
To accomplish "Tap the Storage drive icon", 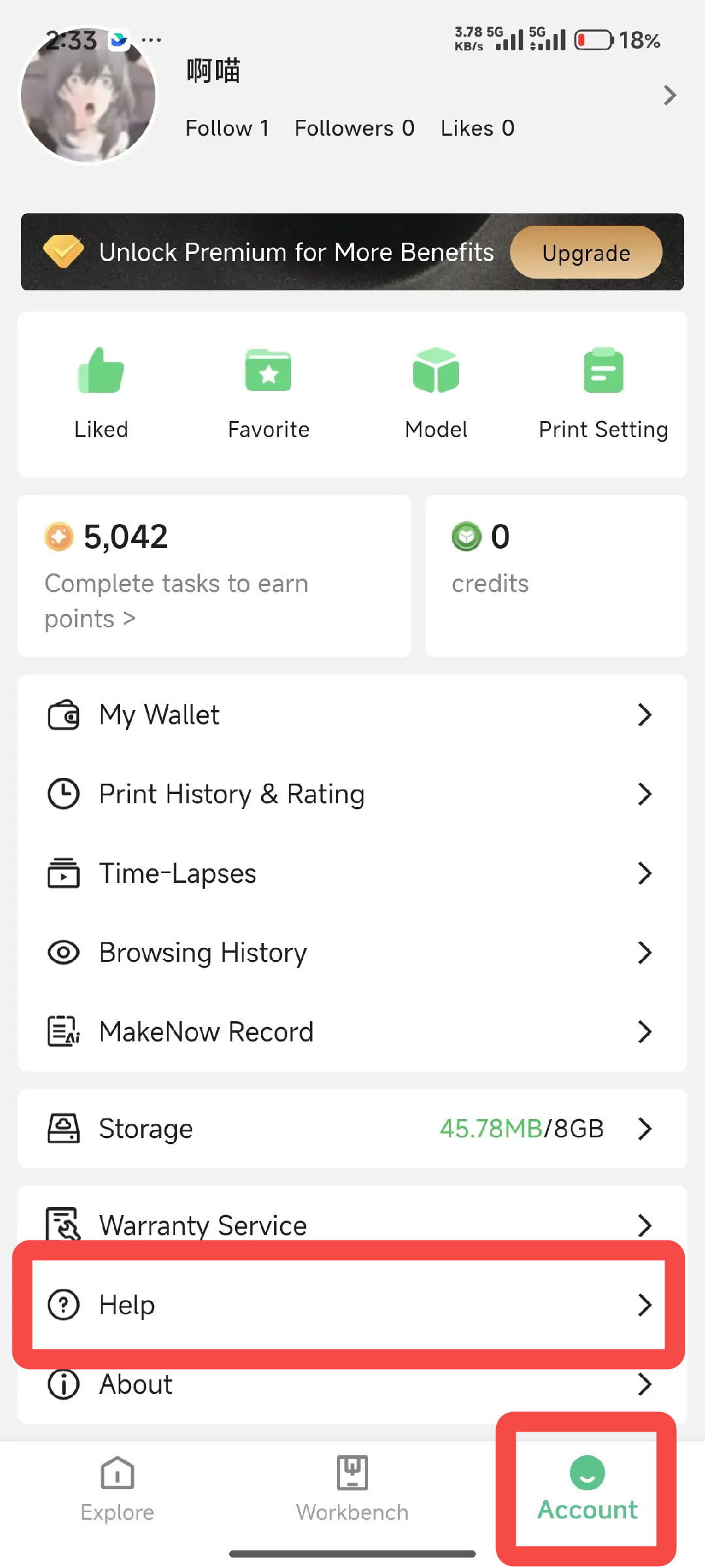I will point(63,1128).
